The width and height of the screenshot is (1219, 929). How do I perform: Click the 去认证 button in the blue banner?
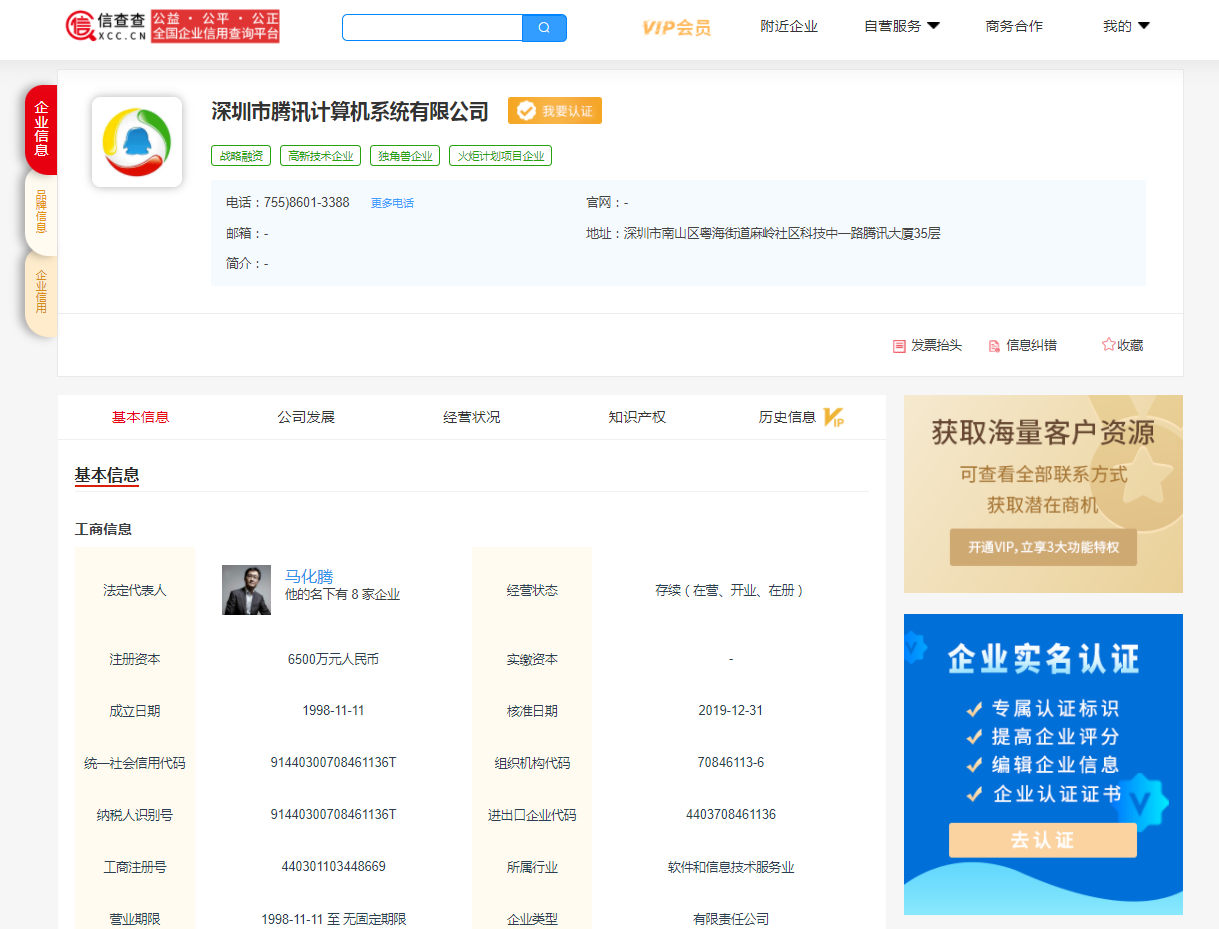[x=1043, y=840]
